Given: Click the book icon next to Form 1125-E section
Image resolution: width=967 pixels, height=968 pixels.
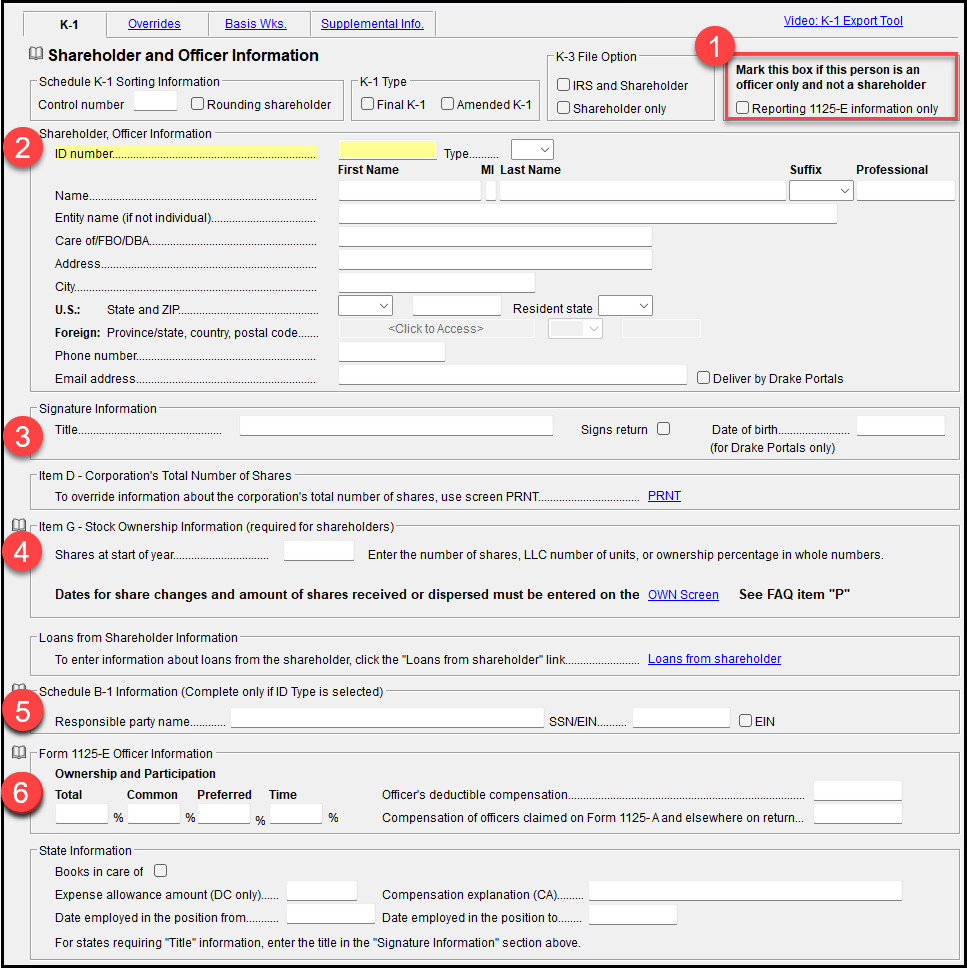Looking at the screenshot, I should pos(19,752).
